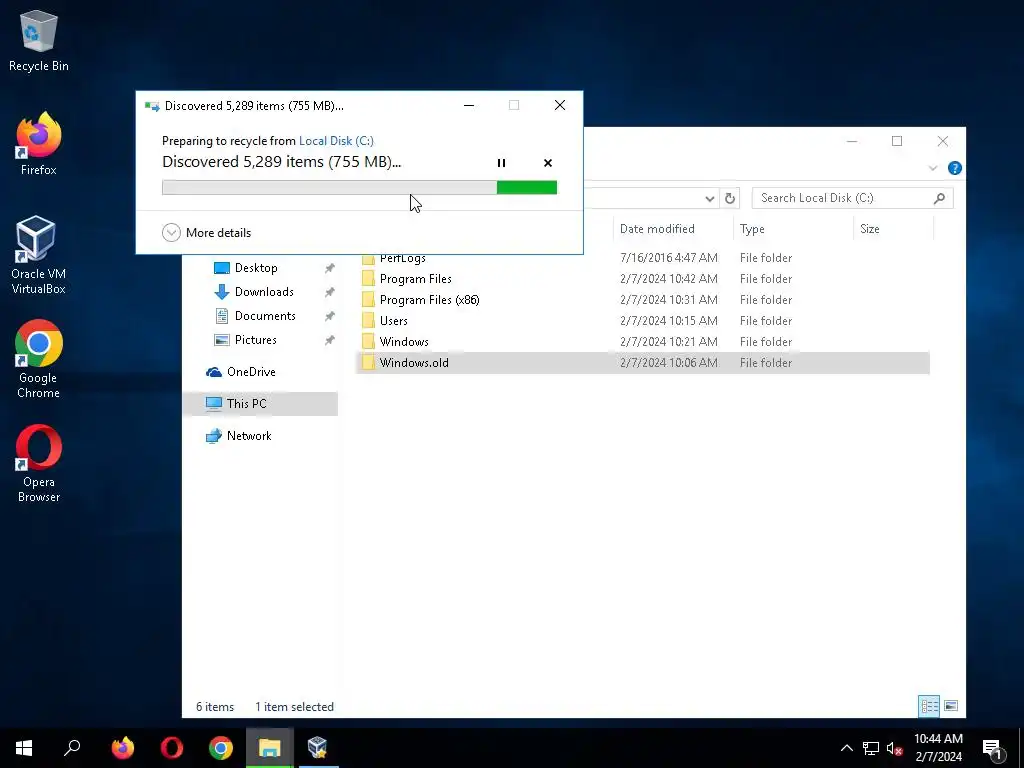Click the pin icon next to Desktop
The image size is (1024, 768).
coord(330,268)
